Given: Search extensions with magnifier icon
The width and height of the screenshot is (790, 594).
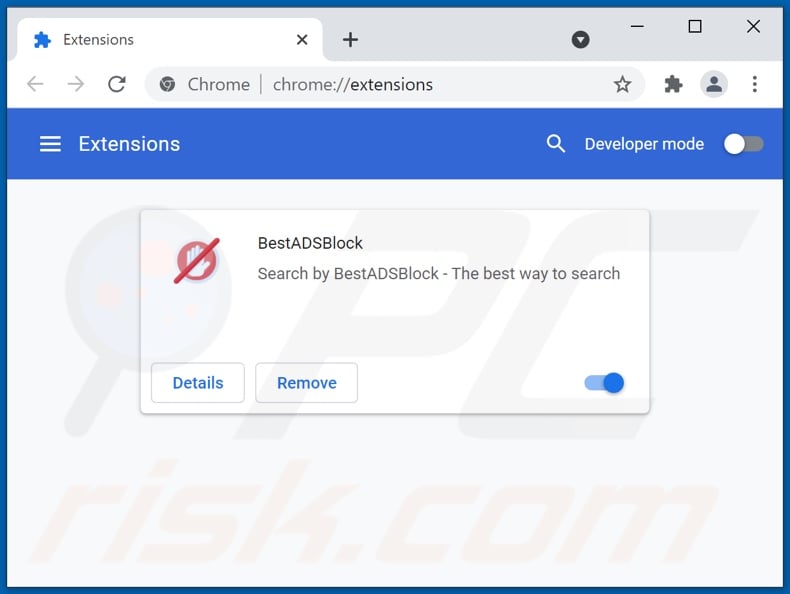Looking at the screenshot, I should tap(555, 144).
